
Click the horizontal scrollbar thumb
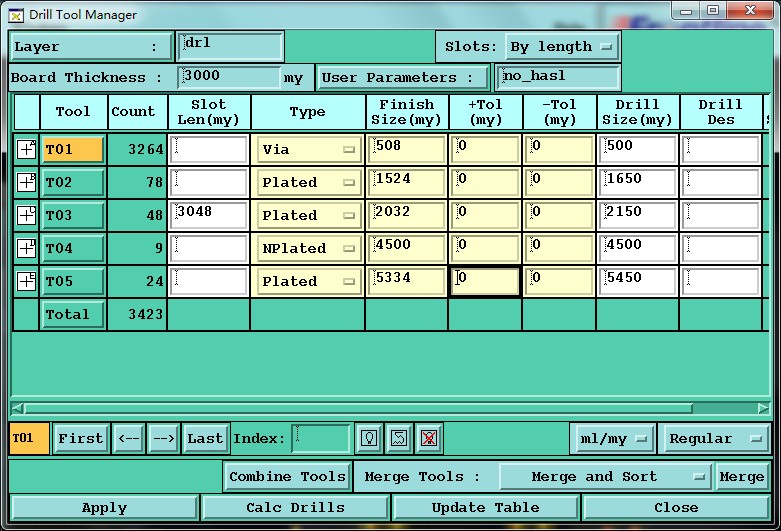point(359,408)
